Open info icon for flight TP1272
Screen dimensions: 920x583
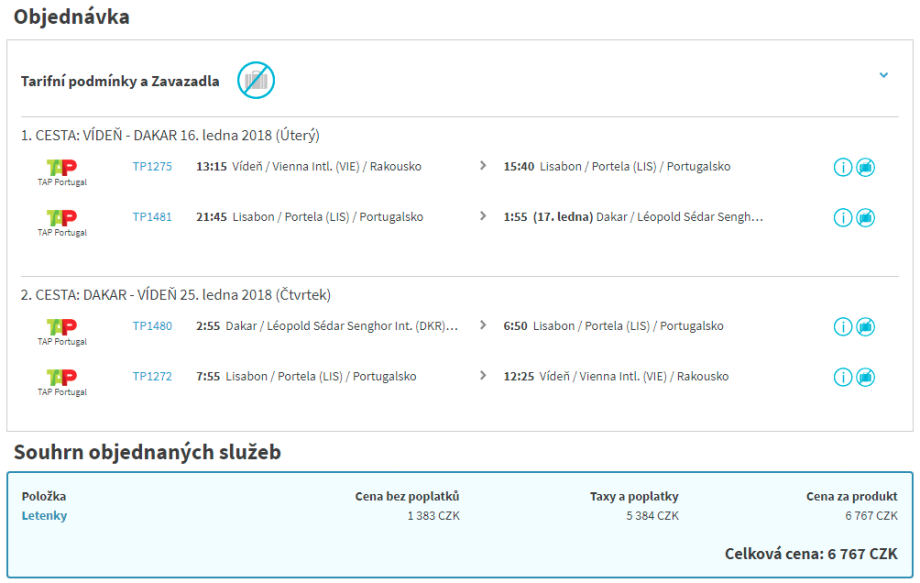coord(842,377)
